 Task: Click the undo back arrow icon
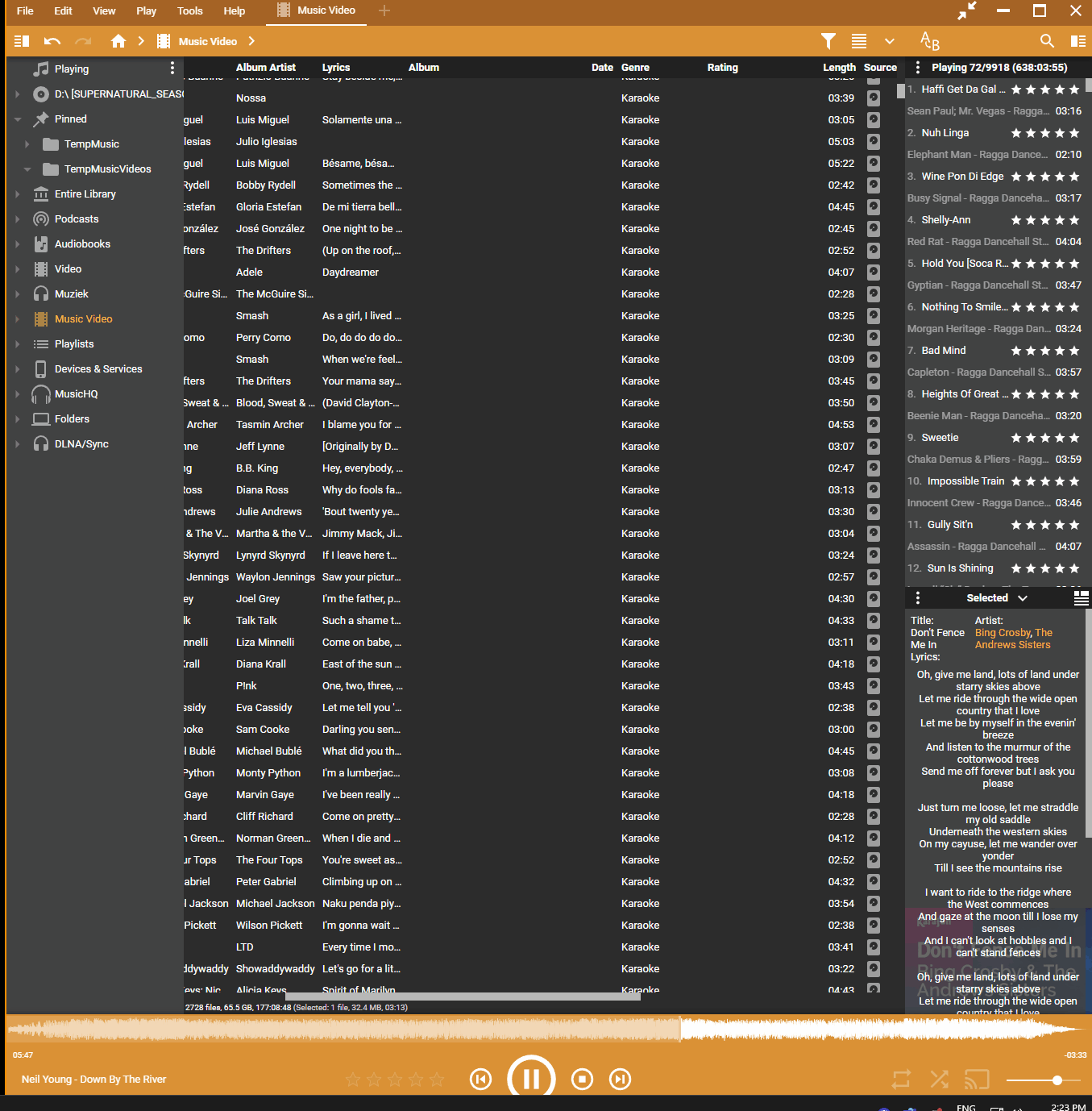(52, 41)
